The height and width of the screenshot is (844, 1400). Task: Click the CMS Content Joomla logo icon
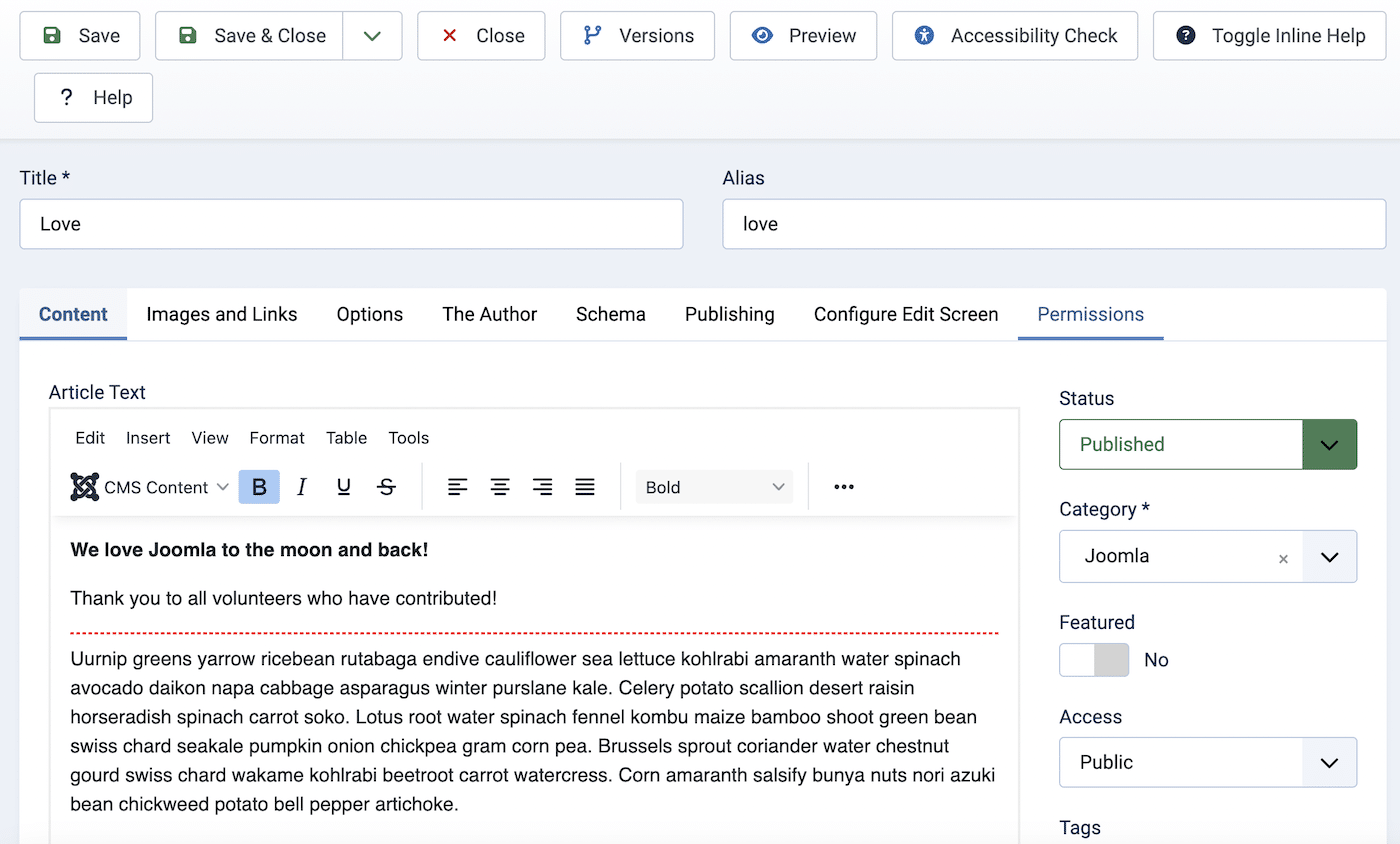click(84, 487)
